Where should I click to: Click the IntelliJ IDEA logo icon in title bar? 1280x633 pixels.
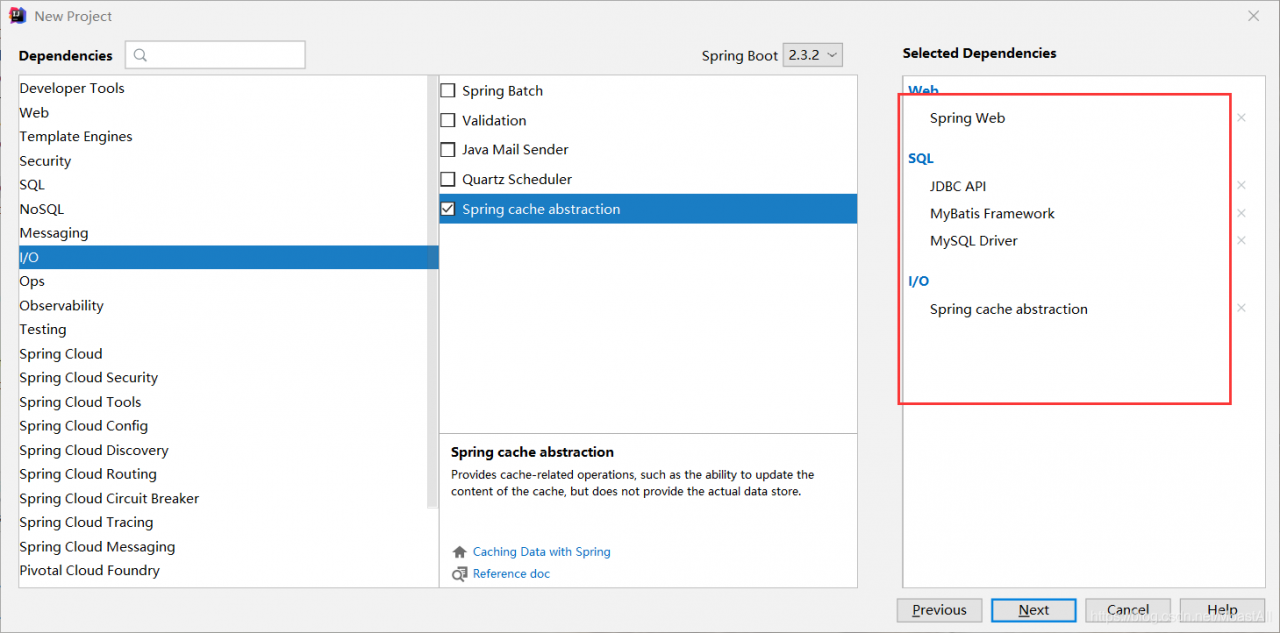point(18,16)
